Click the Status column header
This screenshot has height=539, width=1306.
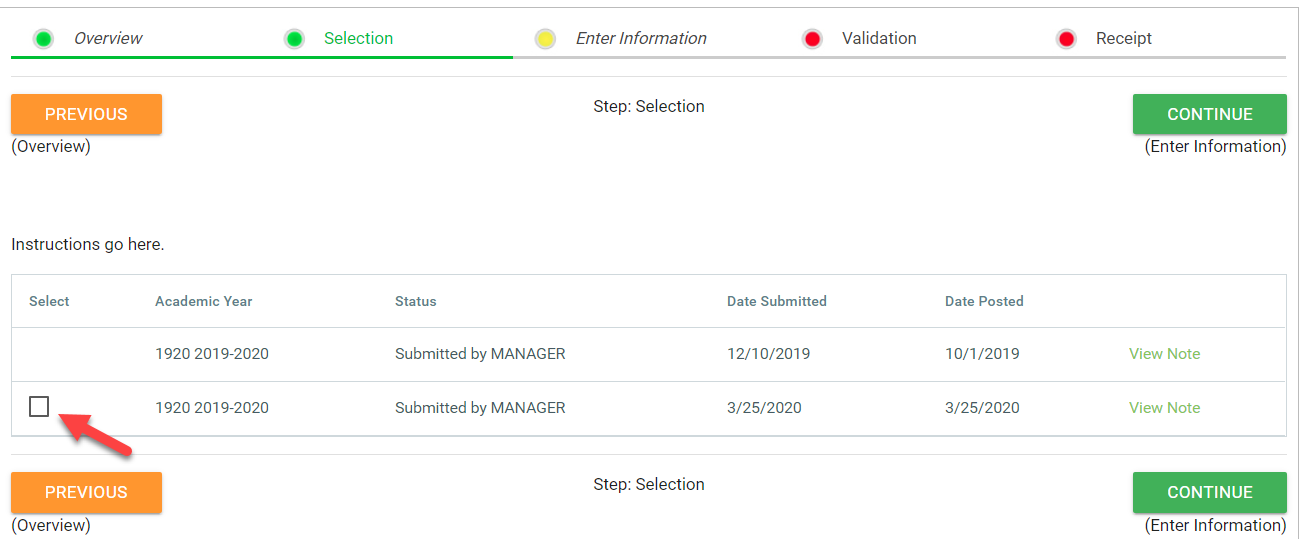tap(416, 301)
